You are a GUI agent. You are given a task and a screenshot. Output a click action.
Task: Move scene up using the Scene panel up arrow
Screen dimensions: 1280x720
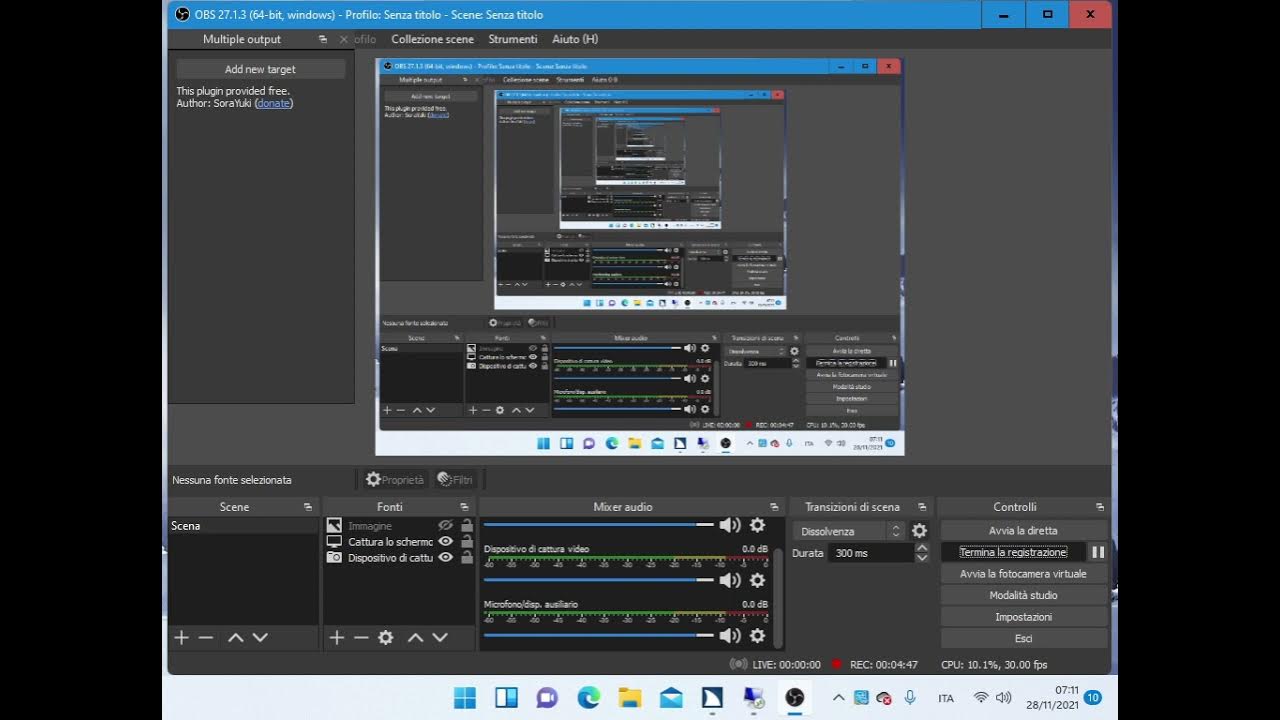tap(236, 638)
